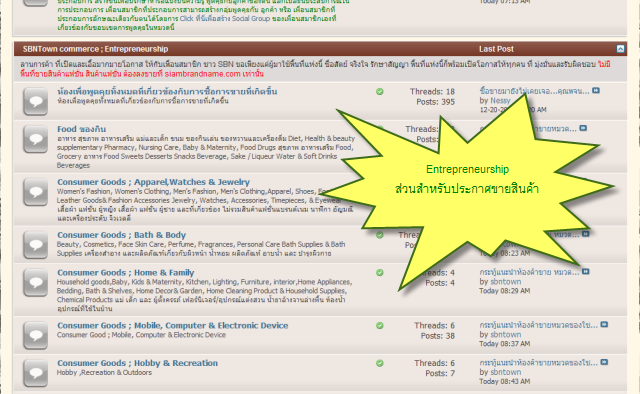The width and height of the screenshot is (640, 394).
Task: Click green check icon in Mobile, Computer row
Action: pyautogui.click(x=380, y=326)
